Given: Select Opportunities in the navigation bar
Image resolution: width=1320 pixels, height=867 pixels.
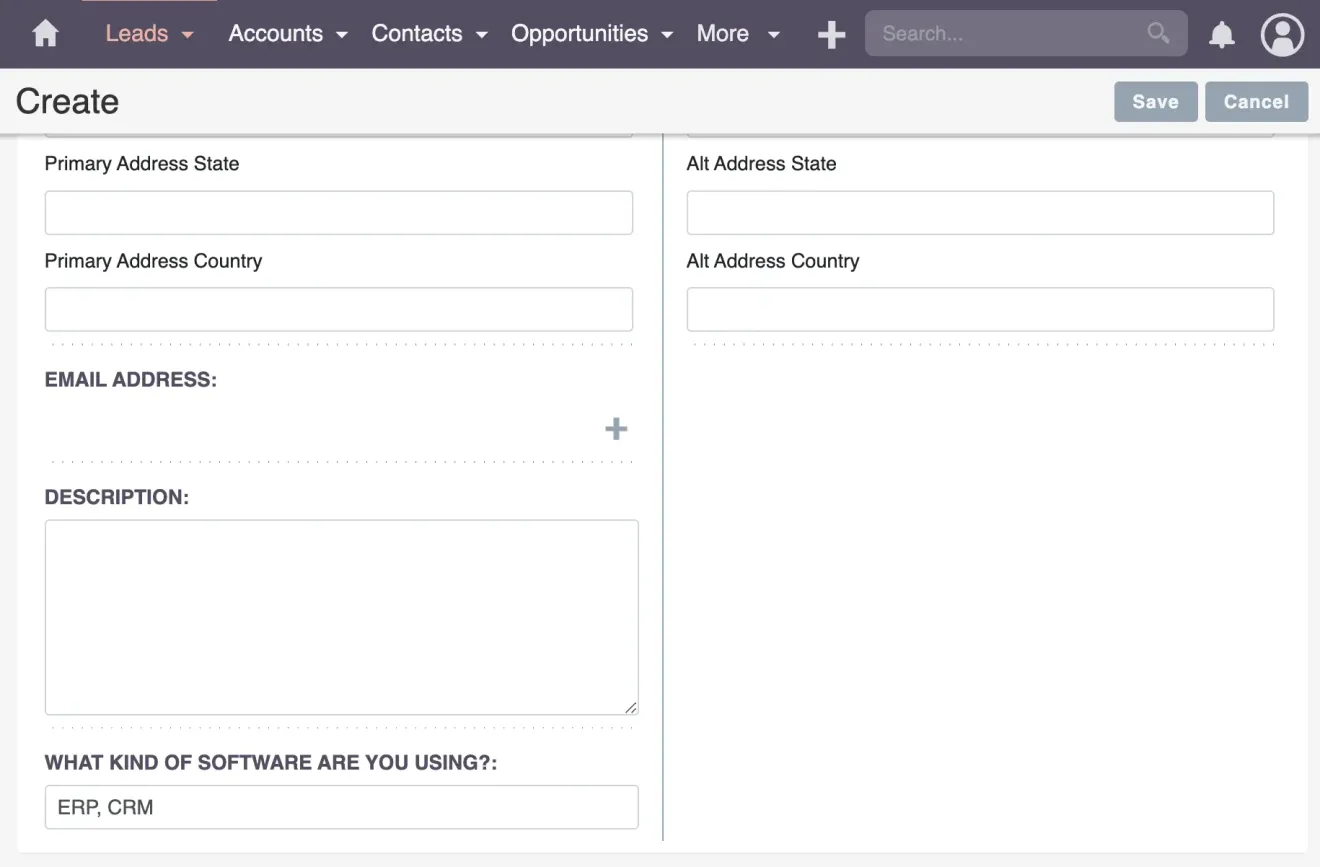Looking at the screenshot, I should [580, 33].
